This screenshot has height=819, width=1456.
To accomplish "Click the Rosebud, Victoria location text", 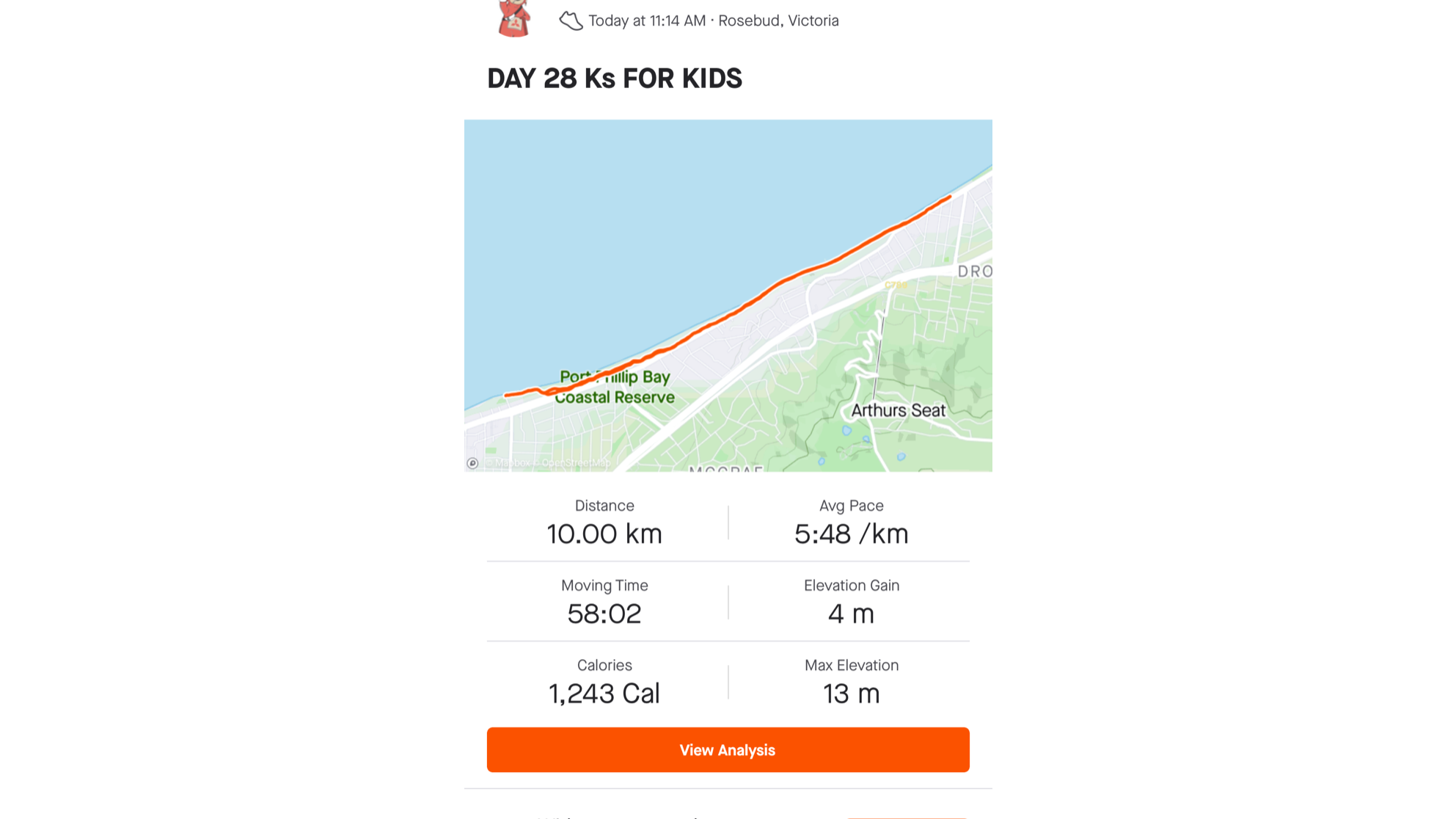I will point(778,21).
